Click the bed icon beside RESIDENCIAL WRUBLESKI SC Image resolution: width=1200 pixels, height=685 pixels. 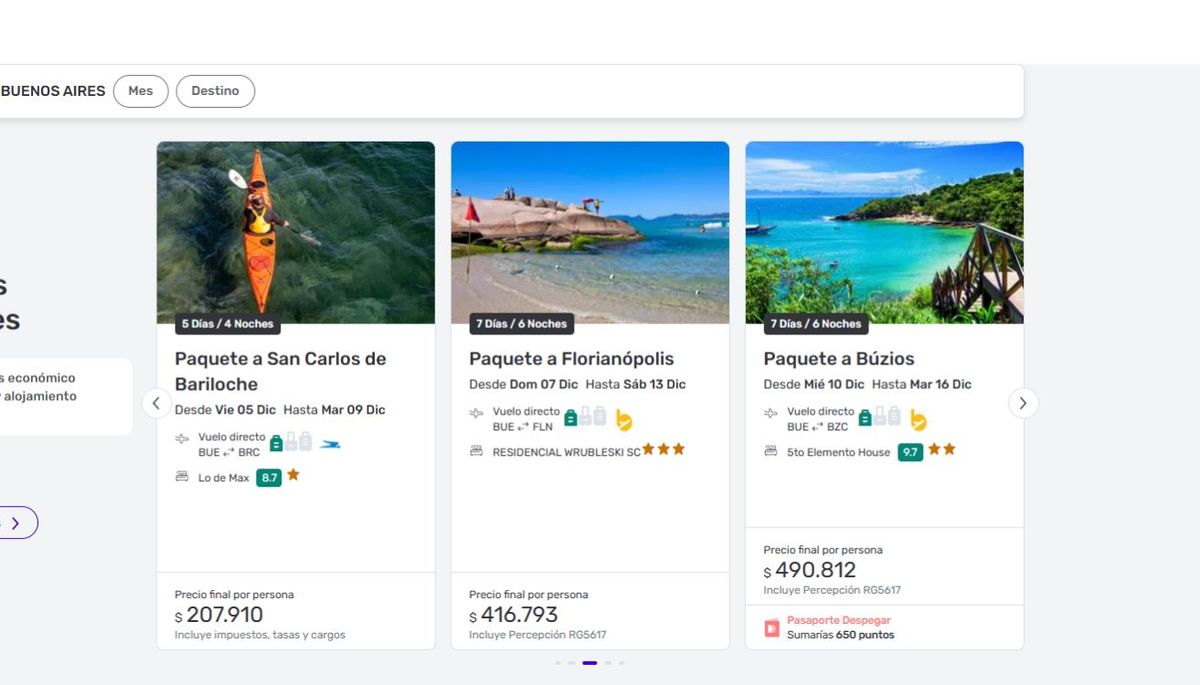pos(476,451)
